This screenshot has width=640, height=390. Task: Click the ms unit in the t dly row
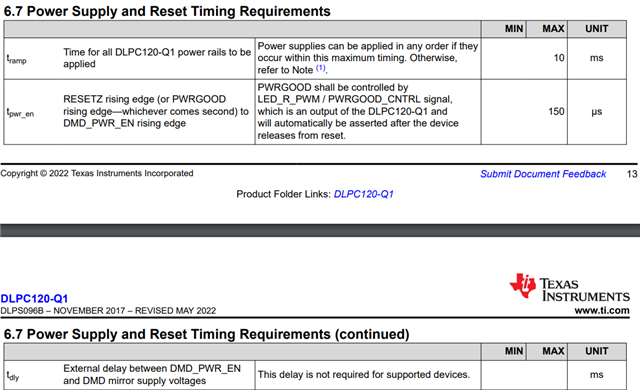[x=596, y=374]
